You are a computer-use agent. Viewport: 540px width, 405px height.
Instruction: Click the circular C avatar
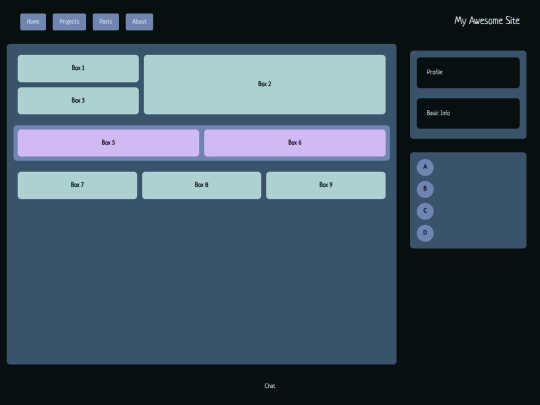425,211
